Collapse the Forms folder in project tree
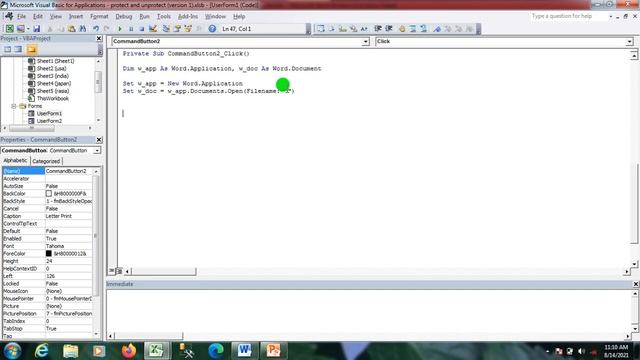The image size is (640, 360). 13,106
